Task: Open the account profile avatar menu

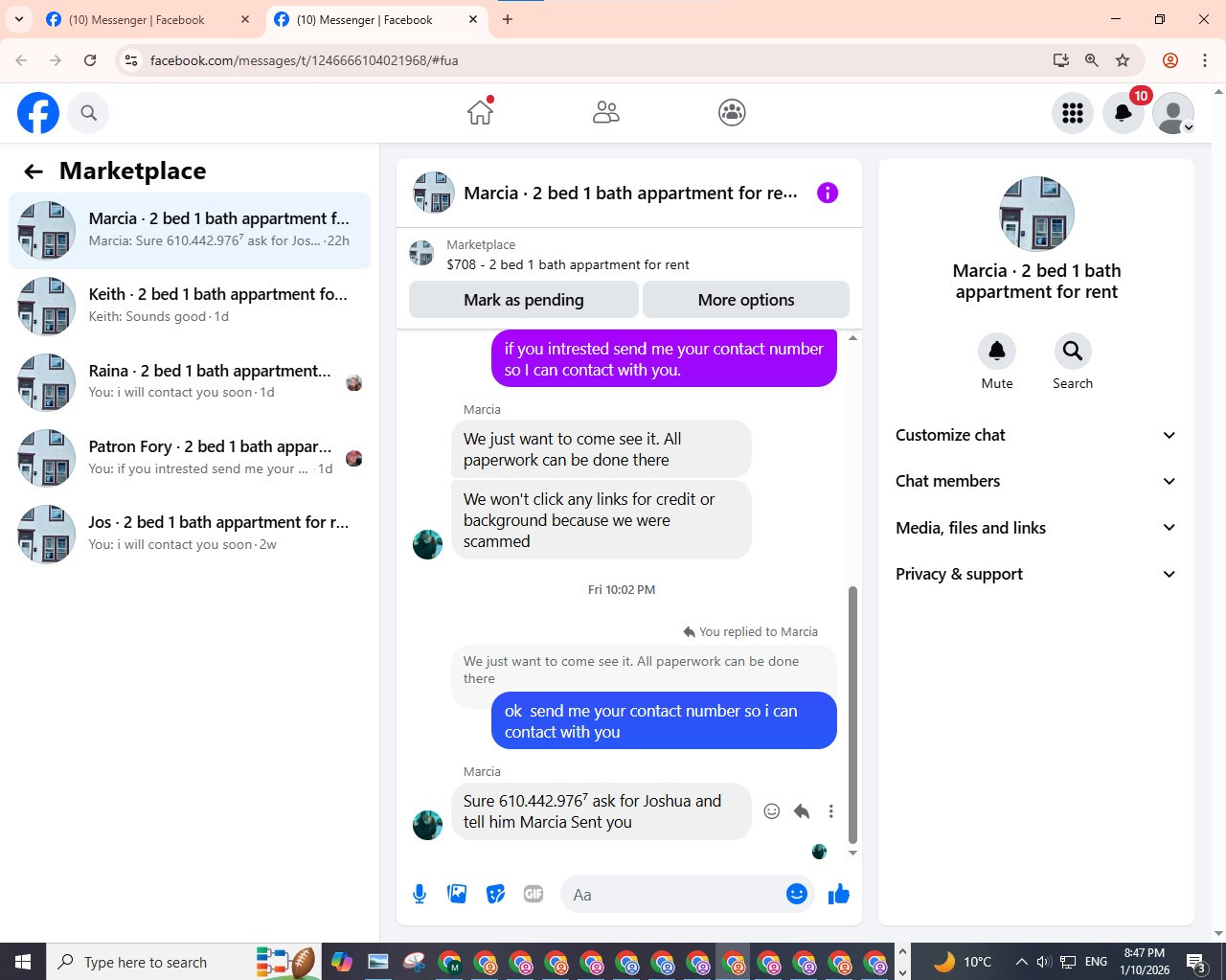Action: pos(1173,113)
